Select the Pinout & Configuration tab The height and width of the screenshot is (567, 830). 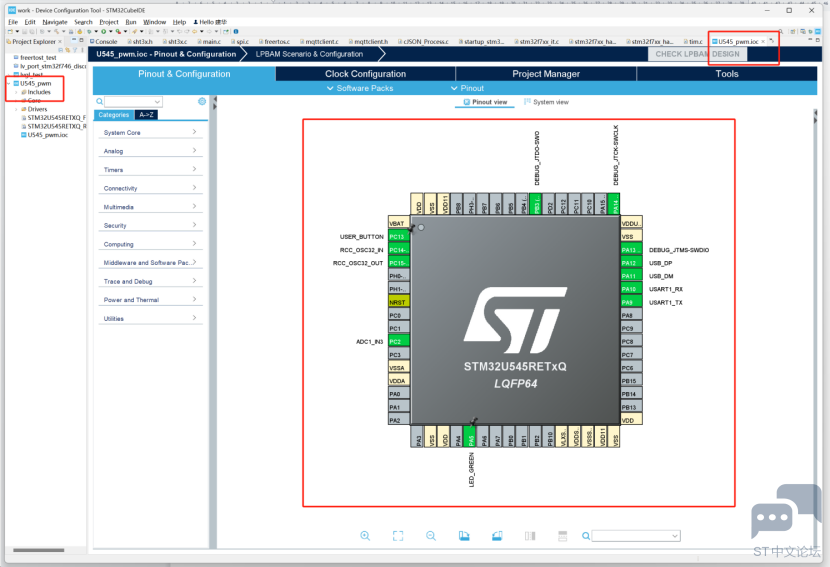(x=184, y=74)
